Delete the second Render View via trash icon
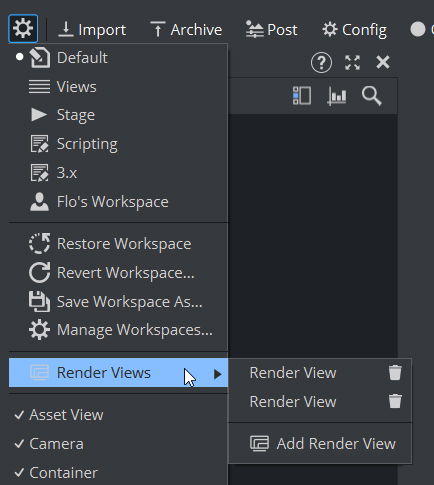434x485 pixels. 395,401
